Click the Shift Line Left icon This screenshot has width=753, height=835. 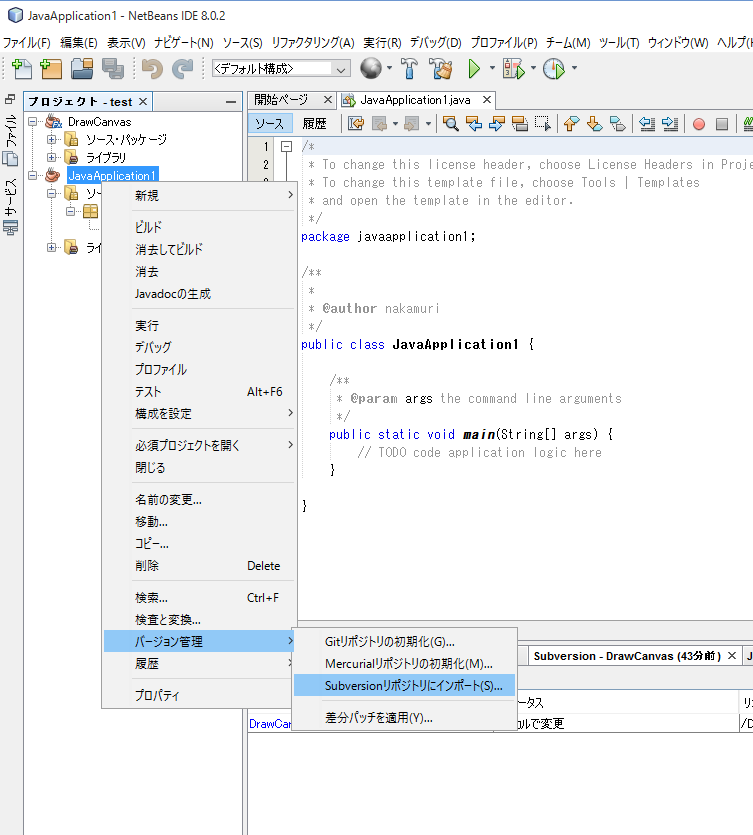point(646,124)
